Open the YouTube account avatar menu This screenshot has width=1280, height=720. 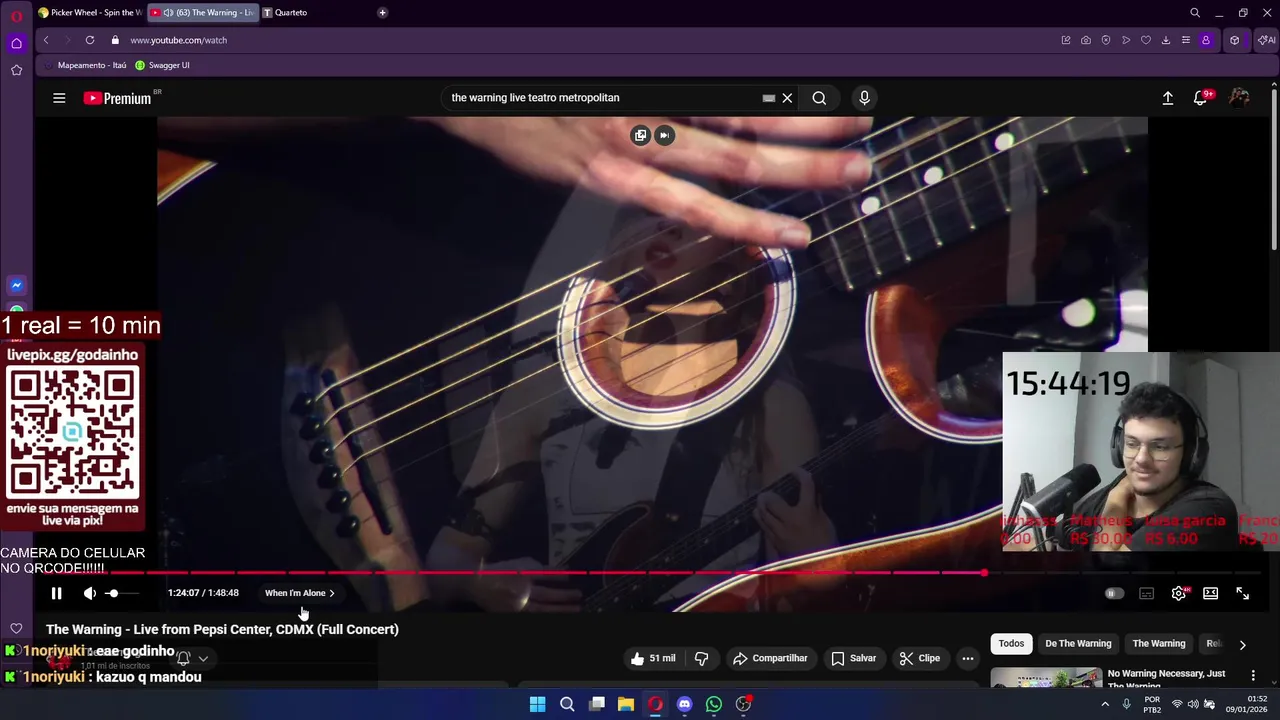(x=1239, y=98)
